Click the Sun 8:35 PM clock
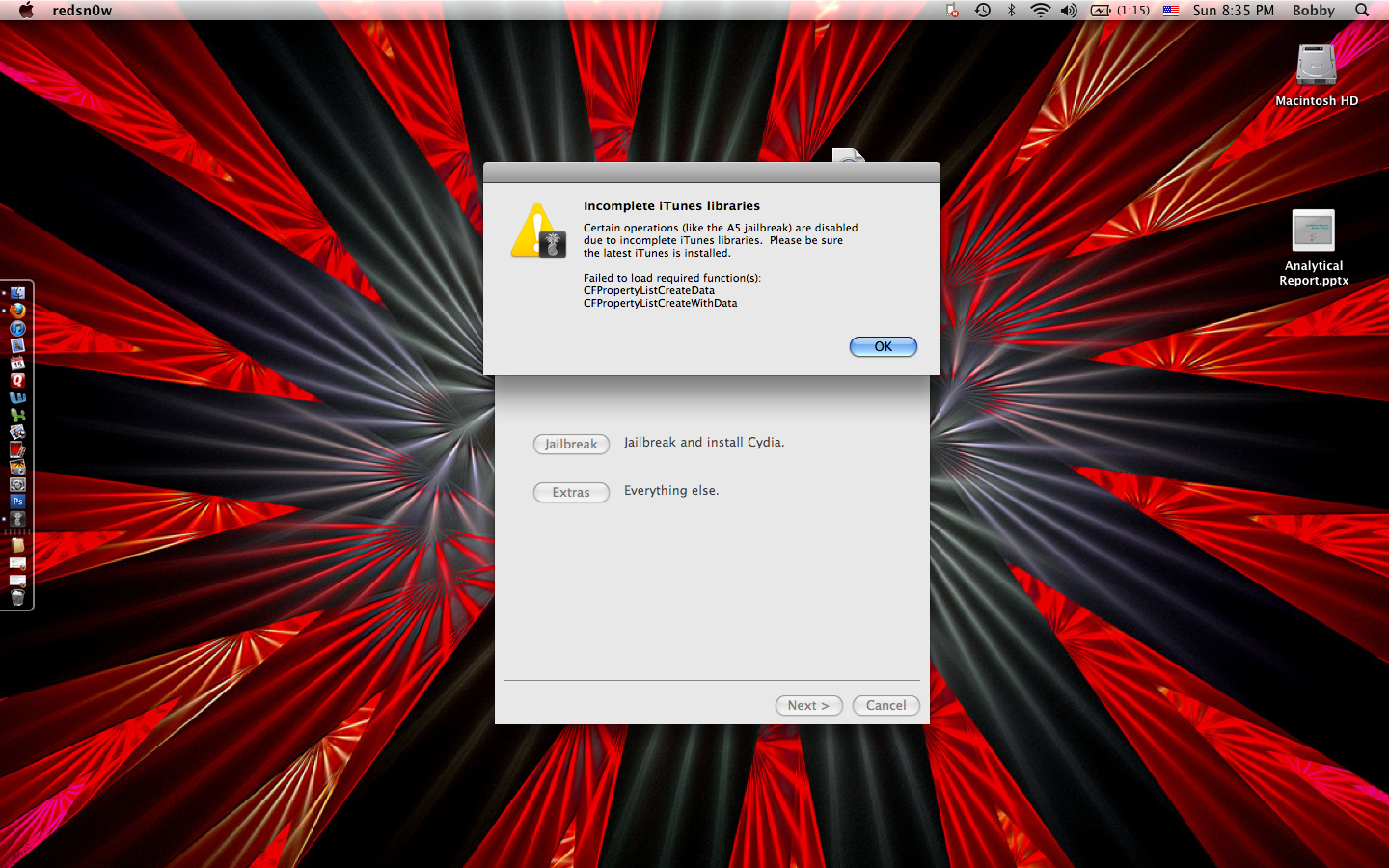This screenshot has width=1389, height=868. point(1233,10)
